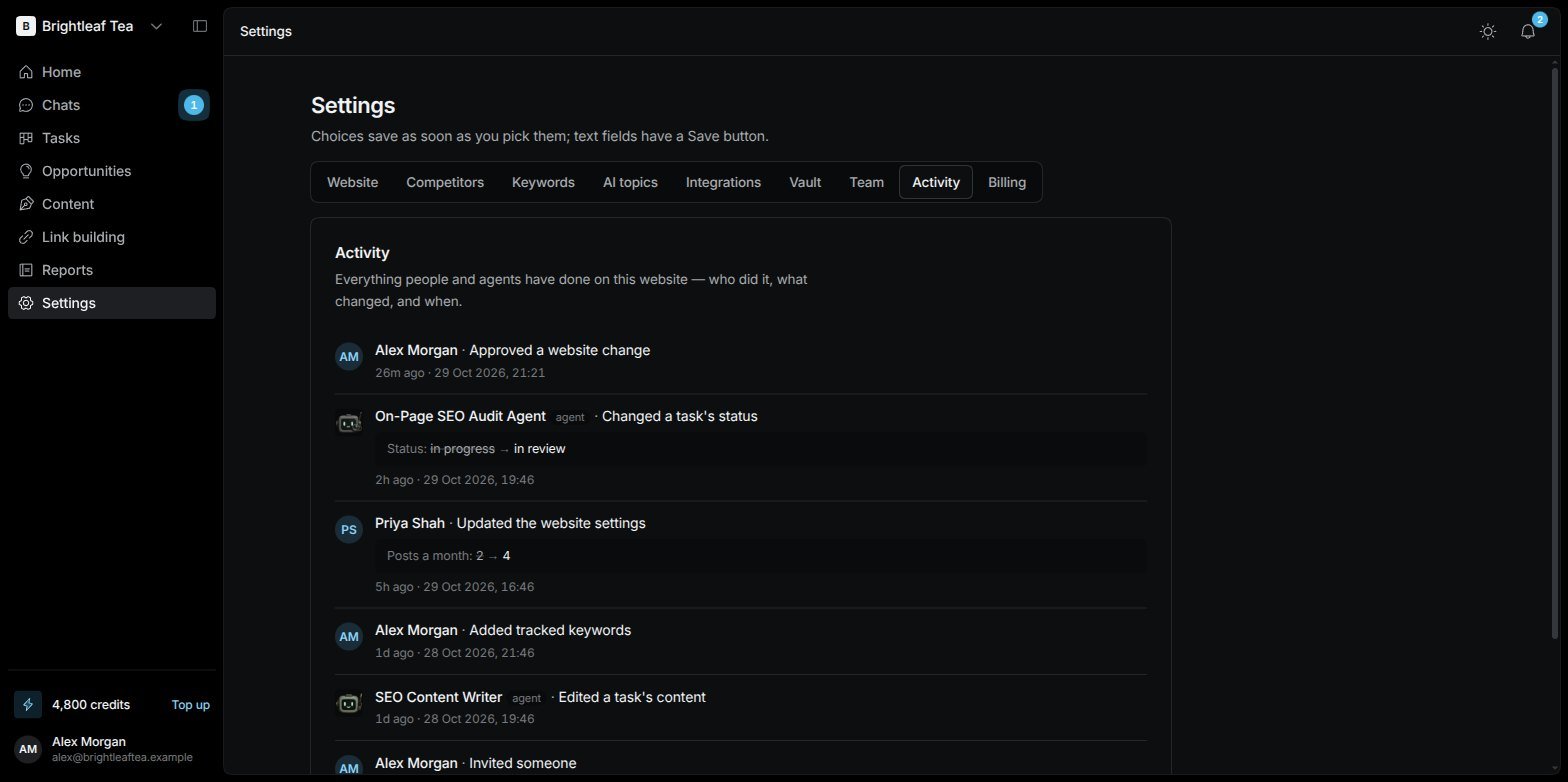The image size is (1568, 782).
Task: Click the Chats unread badge
Action: click(x=194, y=105)
